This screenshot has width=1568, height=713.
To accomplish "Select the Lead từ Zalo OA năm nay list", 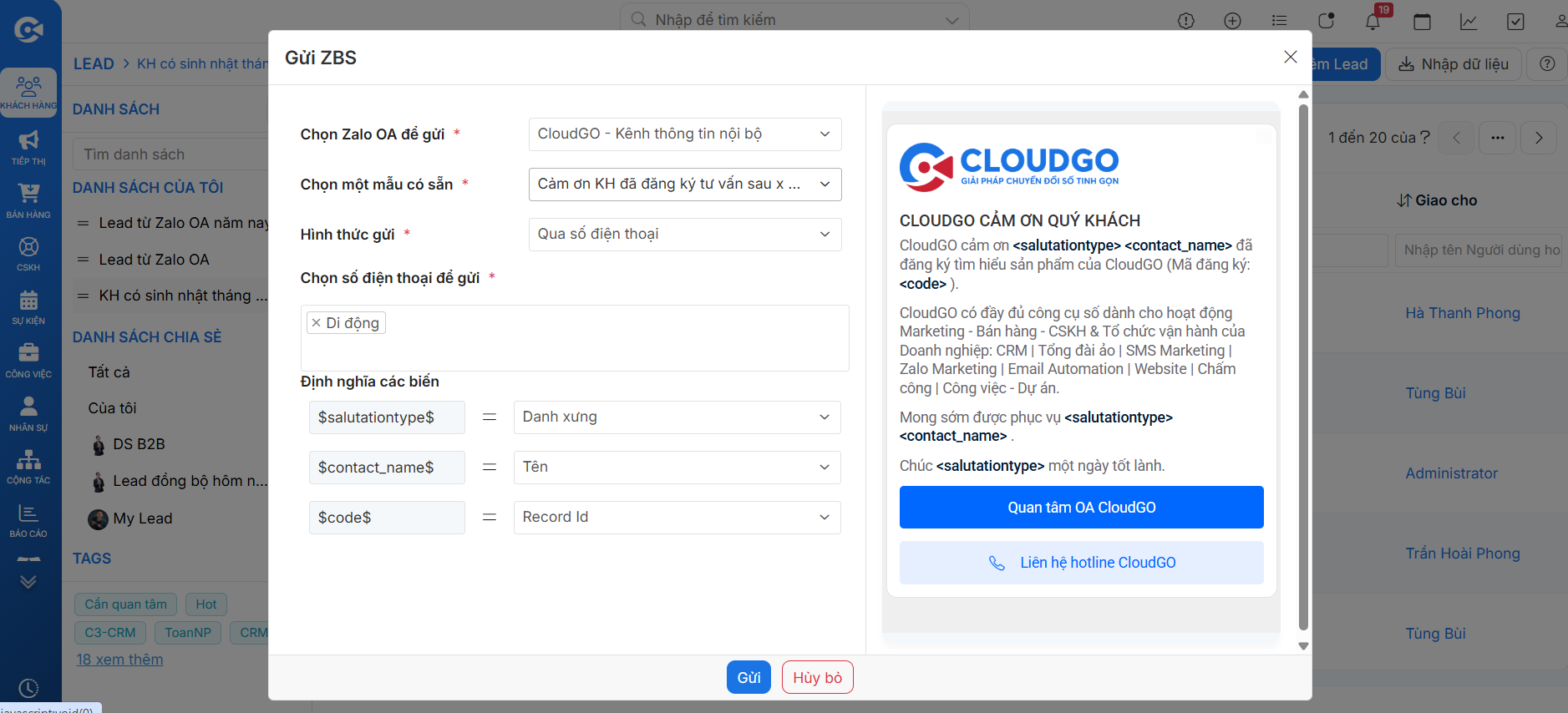I will coord(184,223).
